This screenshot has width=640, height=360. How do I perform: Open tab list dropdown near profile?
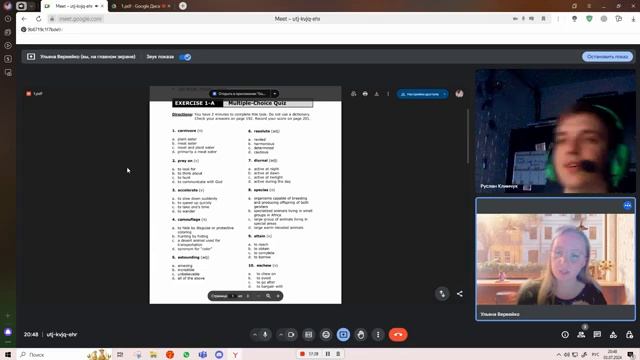tap(31, 6)
